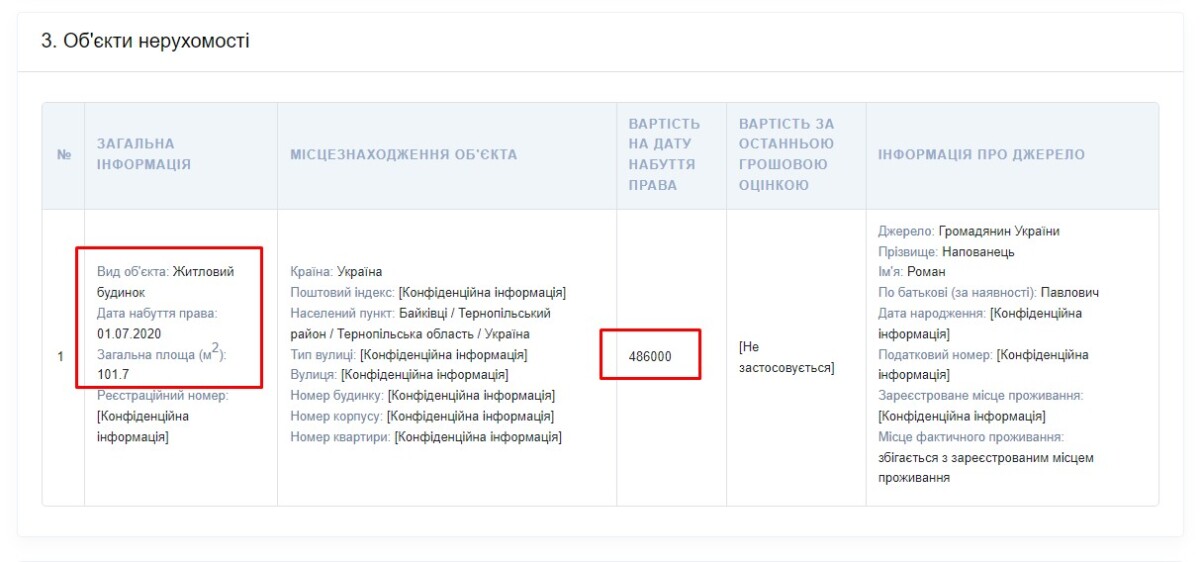Viewport: 1200px width, 562px height.
Task: Click the 'Тип вулиці' line
Action: (x=409, y=355)
